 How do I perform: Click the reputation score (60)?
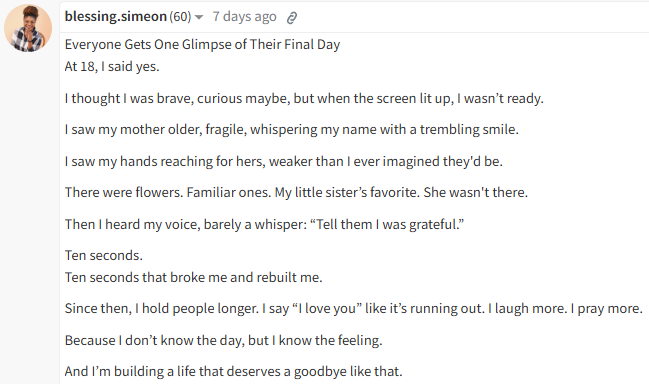pos(180,17)
